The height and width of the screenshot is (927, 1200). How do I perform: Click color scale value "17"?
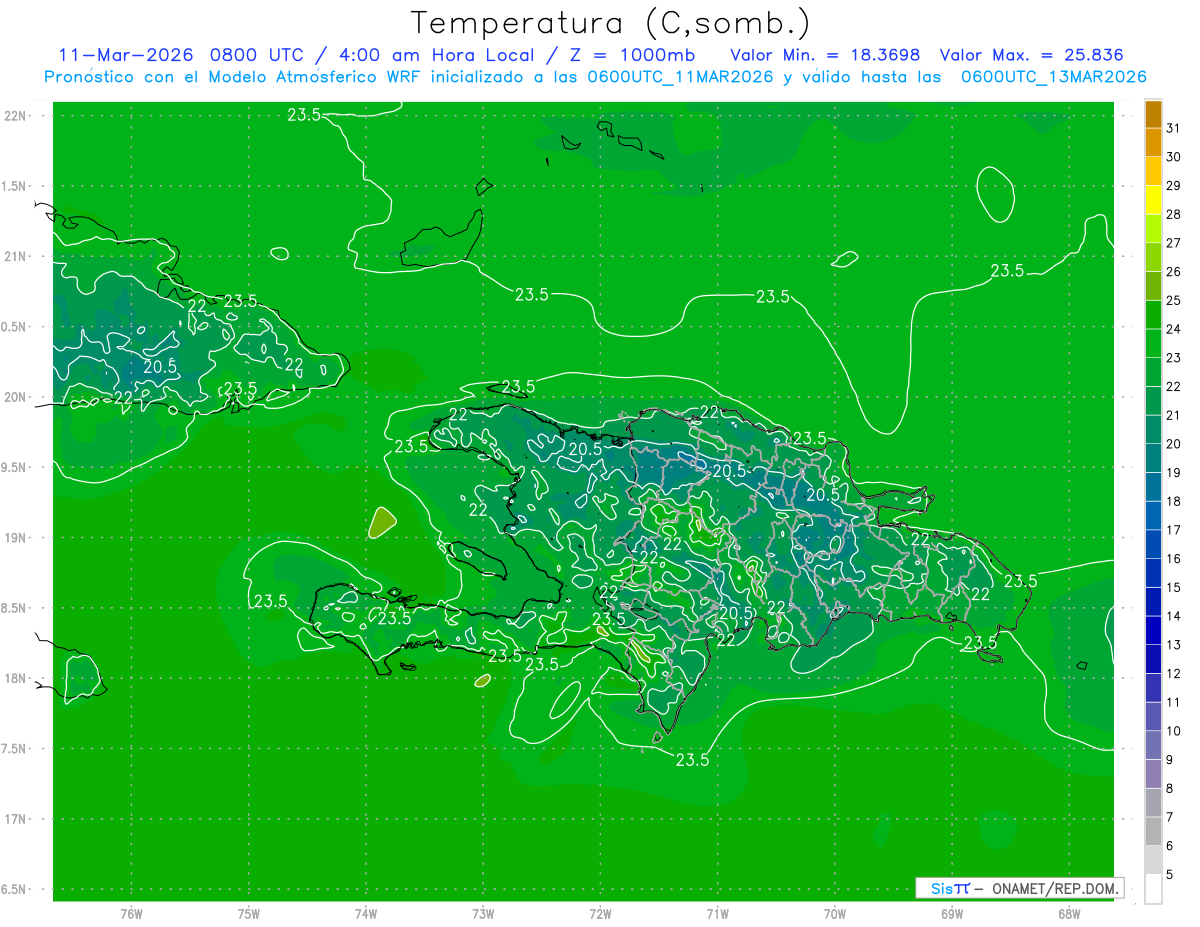click(1174, 530)
